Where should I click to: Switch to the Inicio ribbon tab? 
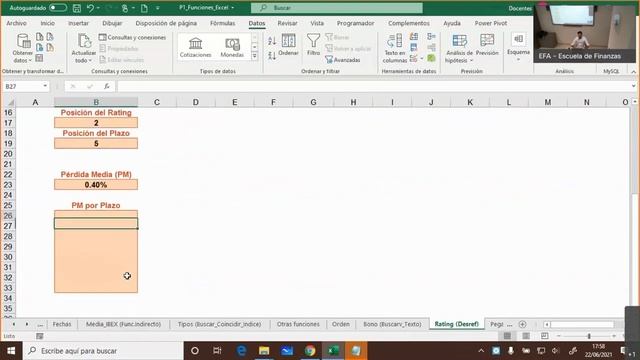(x=47, y=23)
